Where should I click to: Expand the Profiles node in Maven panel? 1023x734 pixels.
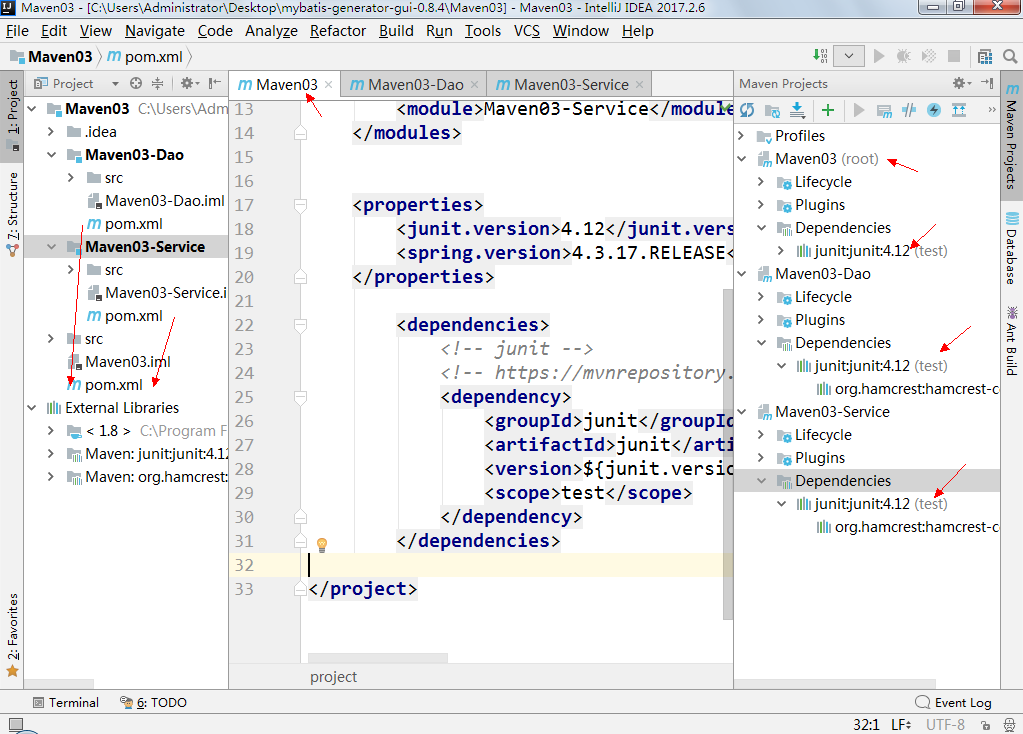coord(742,136)
